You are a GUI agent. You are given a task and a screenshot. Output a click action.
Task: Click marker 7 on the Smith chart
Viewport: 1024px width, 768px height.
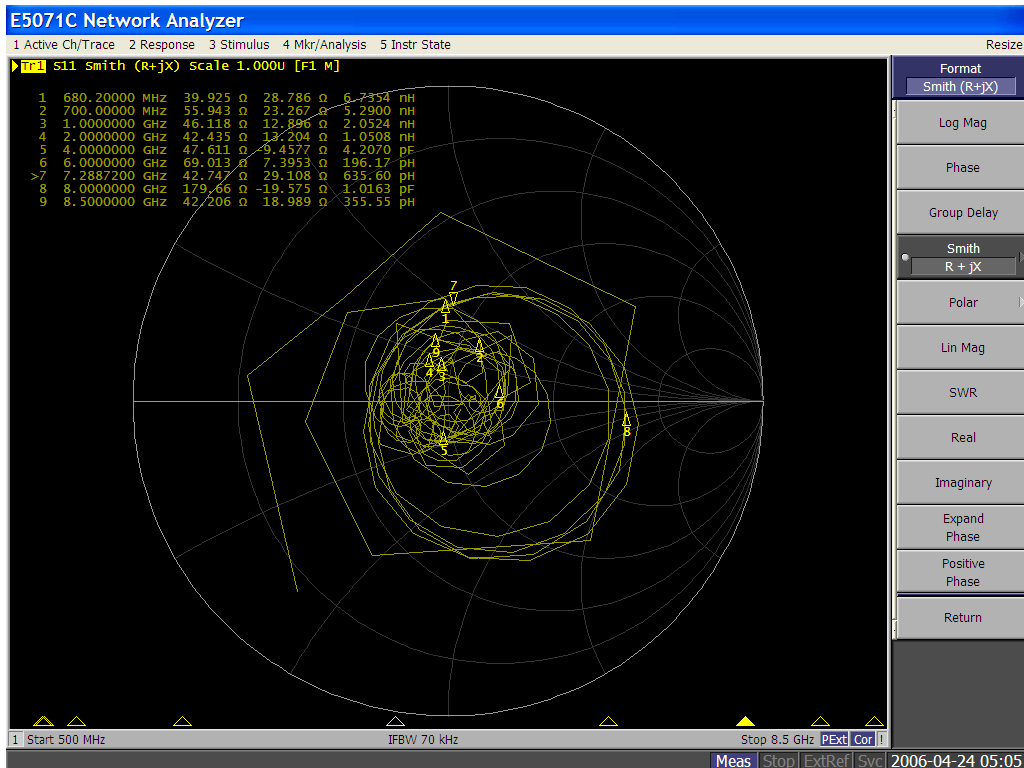[x=453, y=293]
